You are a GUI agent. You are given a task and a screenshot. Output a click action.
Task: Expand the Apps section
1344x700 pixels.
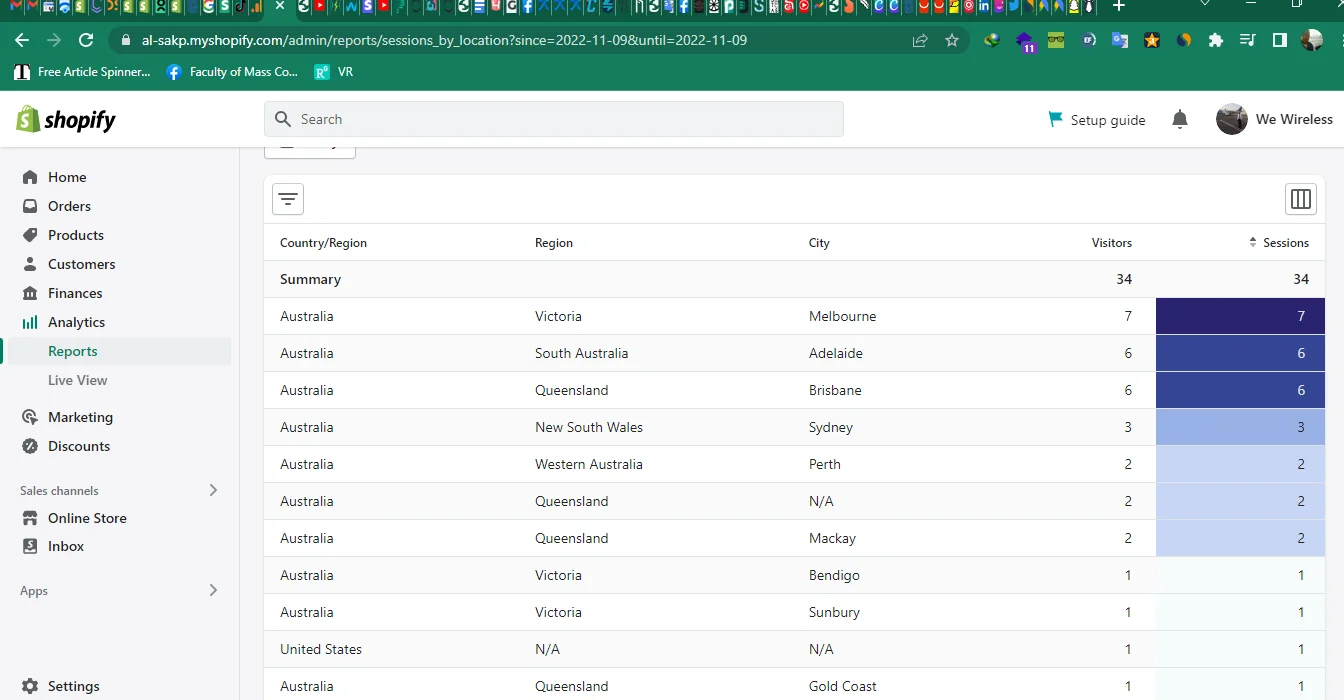212,590
